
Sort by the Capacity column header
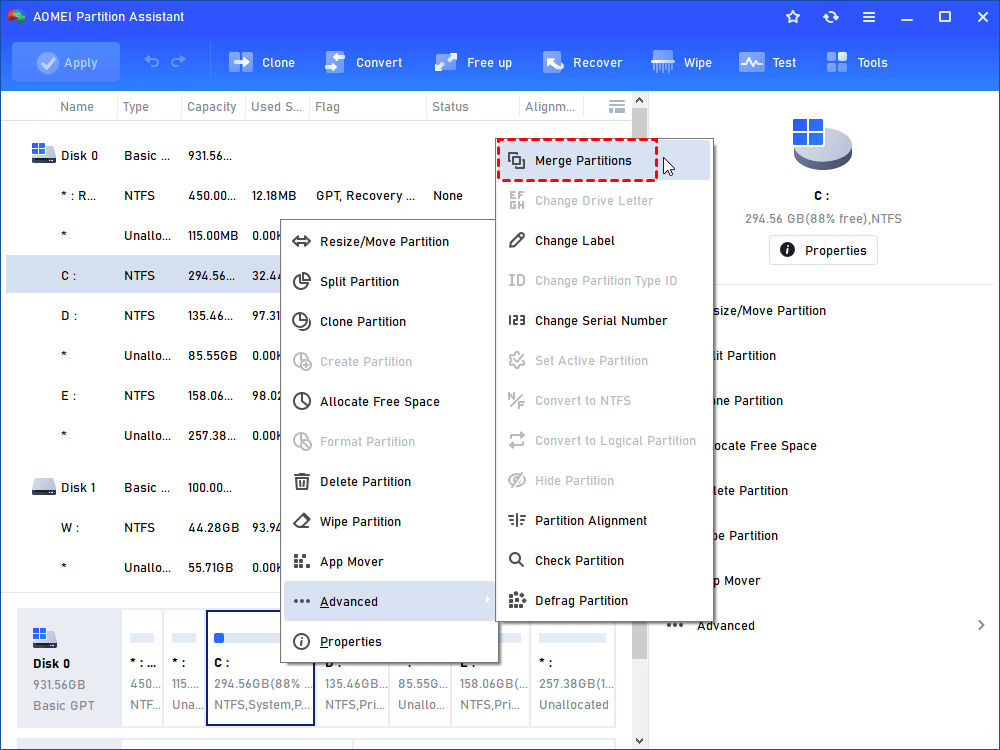pyautogui.click(x=212, y=107)
